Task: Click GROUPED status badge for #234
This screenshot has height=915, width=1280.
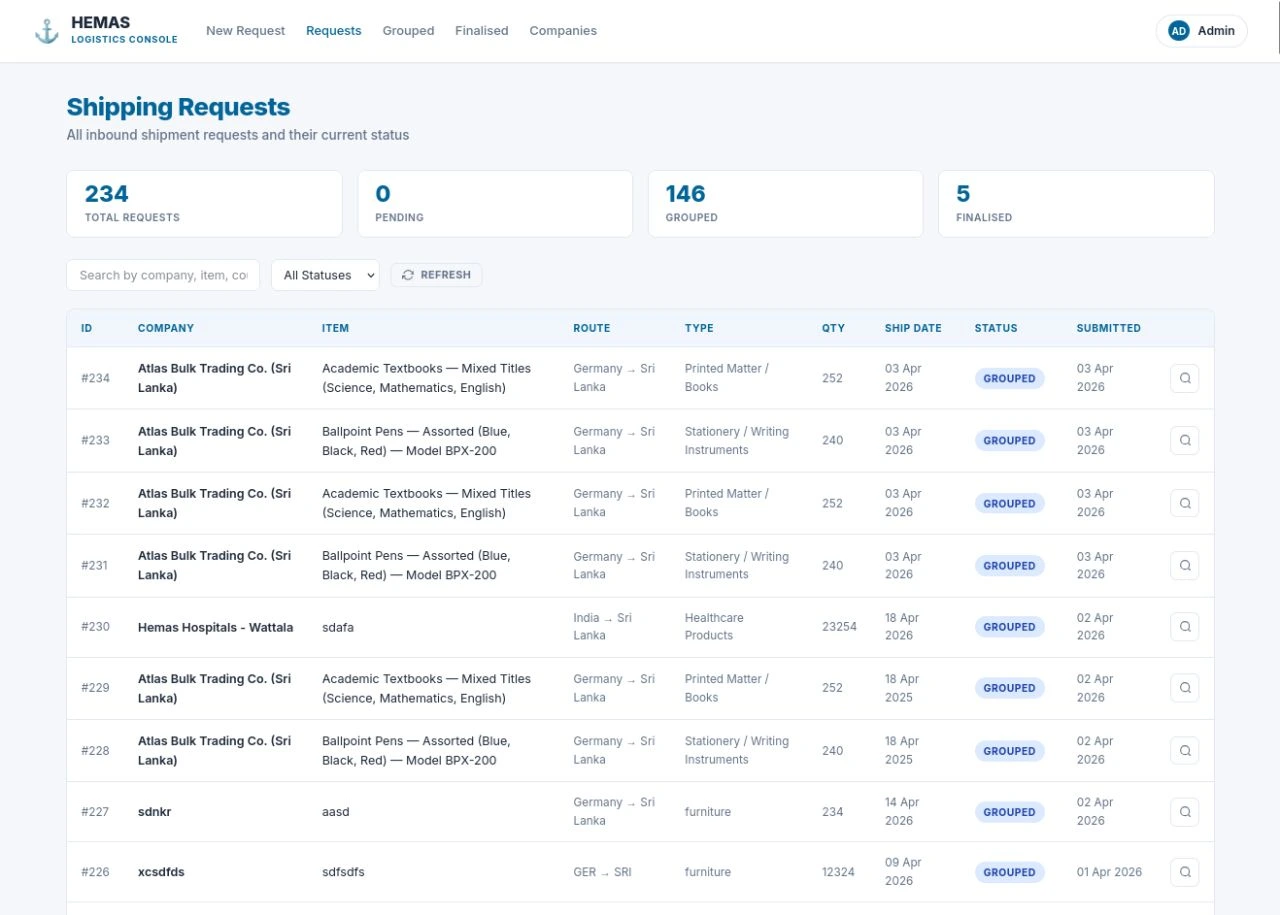Action: [x=1009, y=378]
